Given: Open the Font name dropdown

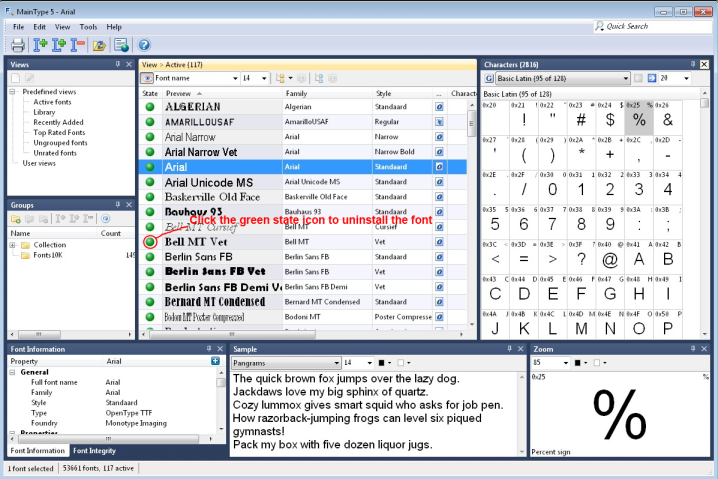Looking at the screenshot, I should pos(235,78).
